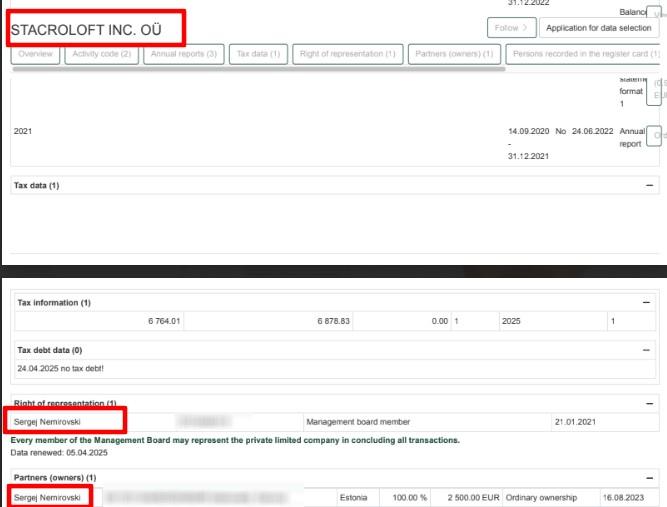
Task: Click '24.04.2025 no tax debt!' text
Action: coord(60,368)
